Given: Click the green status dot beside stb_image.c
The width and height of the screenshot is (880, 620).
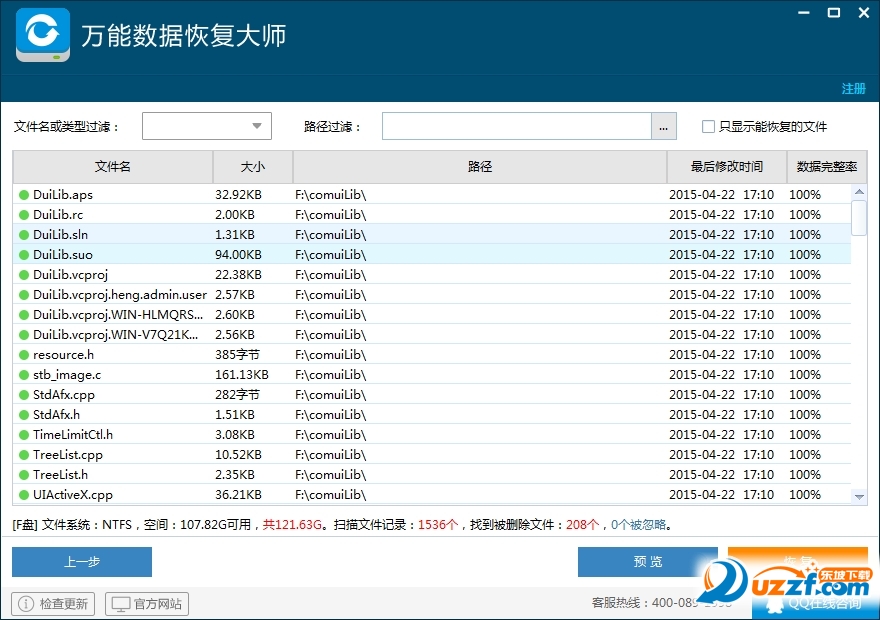Looking at the screenshot, I should (x=24, y=375).
